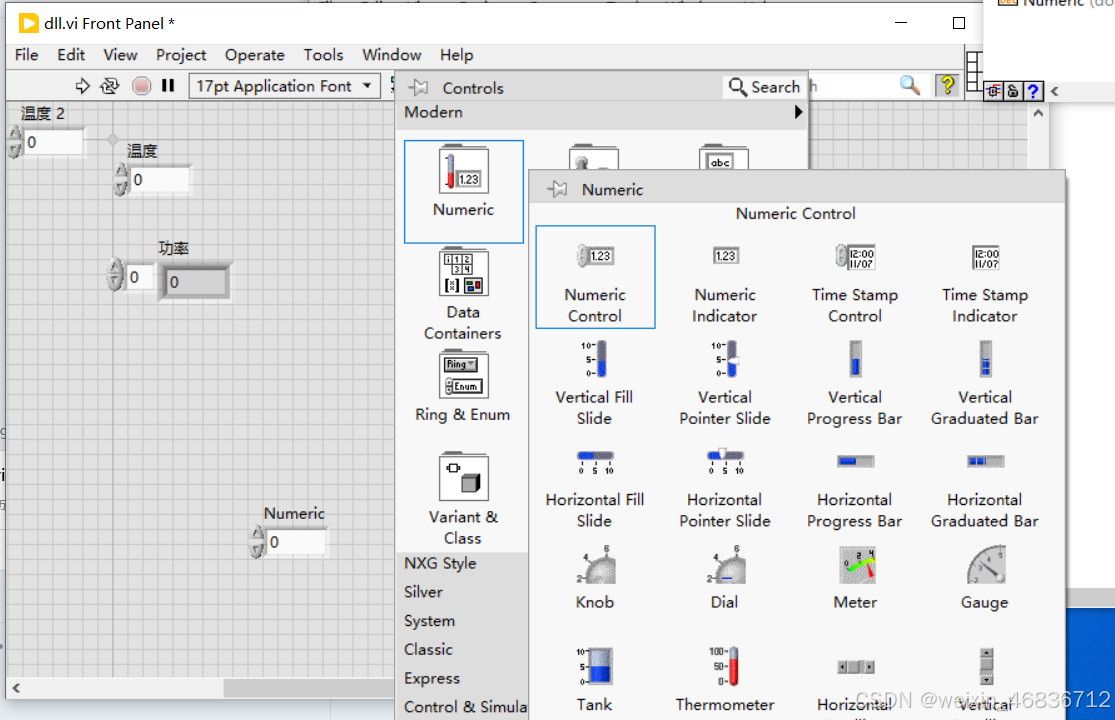Screen dimensions: 1115x720
Task: Choose the Vertical Pointer Slide control
Action: [725, 382]
